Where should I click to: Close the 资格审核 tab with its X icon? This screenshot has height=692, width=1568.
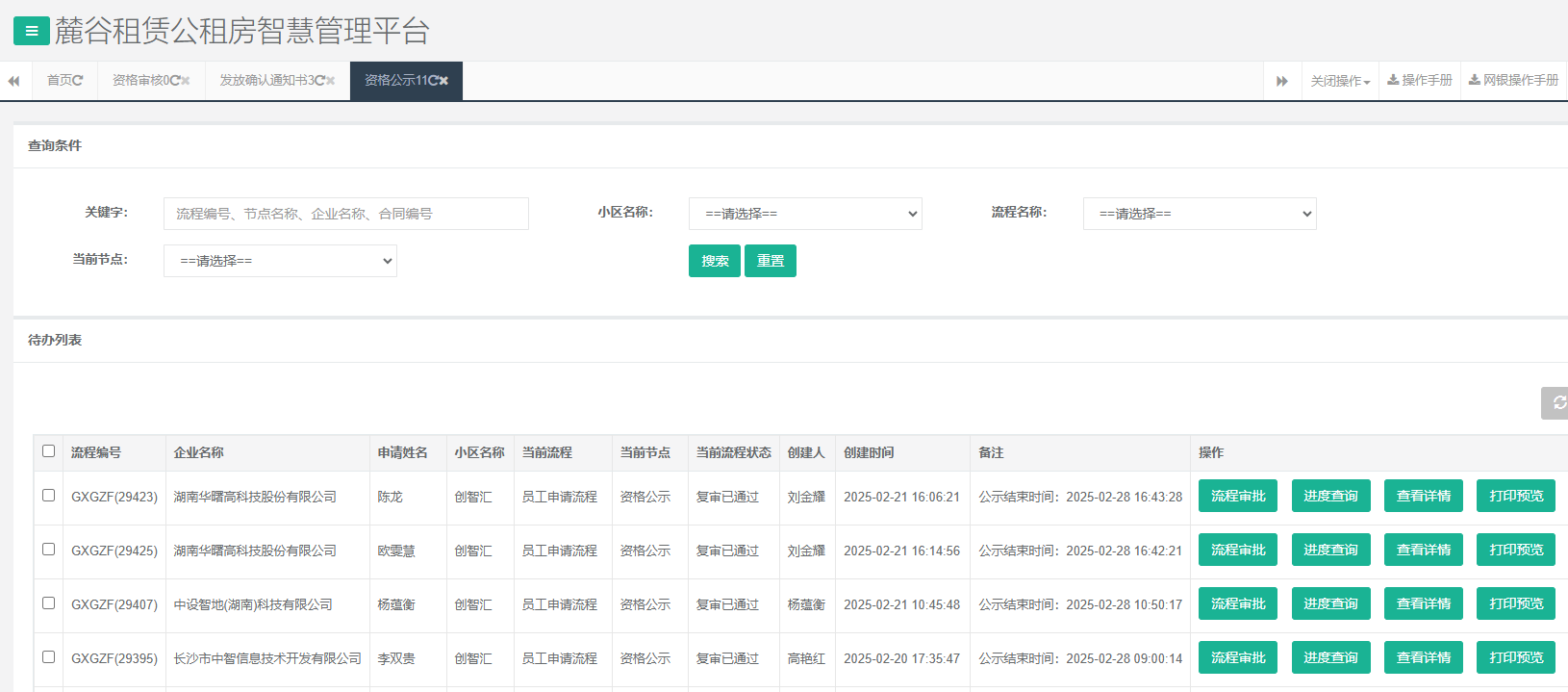point(186,81)
